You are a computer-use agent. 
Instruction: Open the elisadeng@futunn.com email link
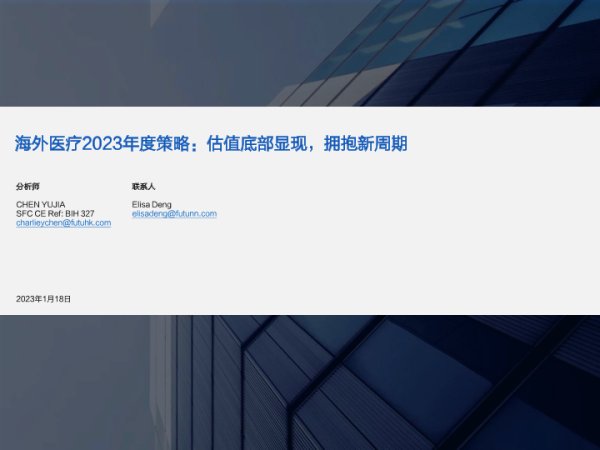174,214
